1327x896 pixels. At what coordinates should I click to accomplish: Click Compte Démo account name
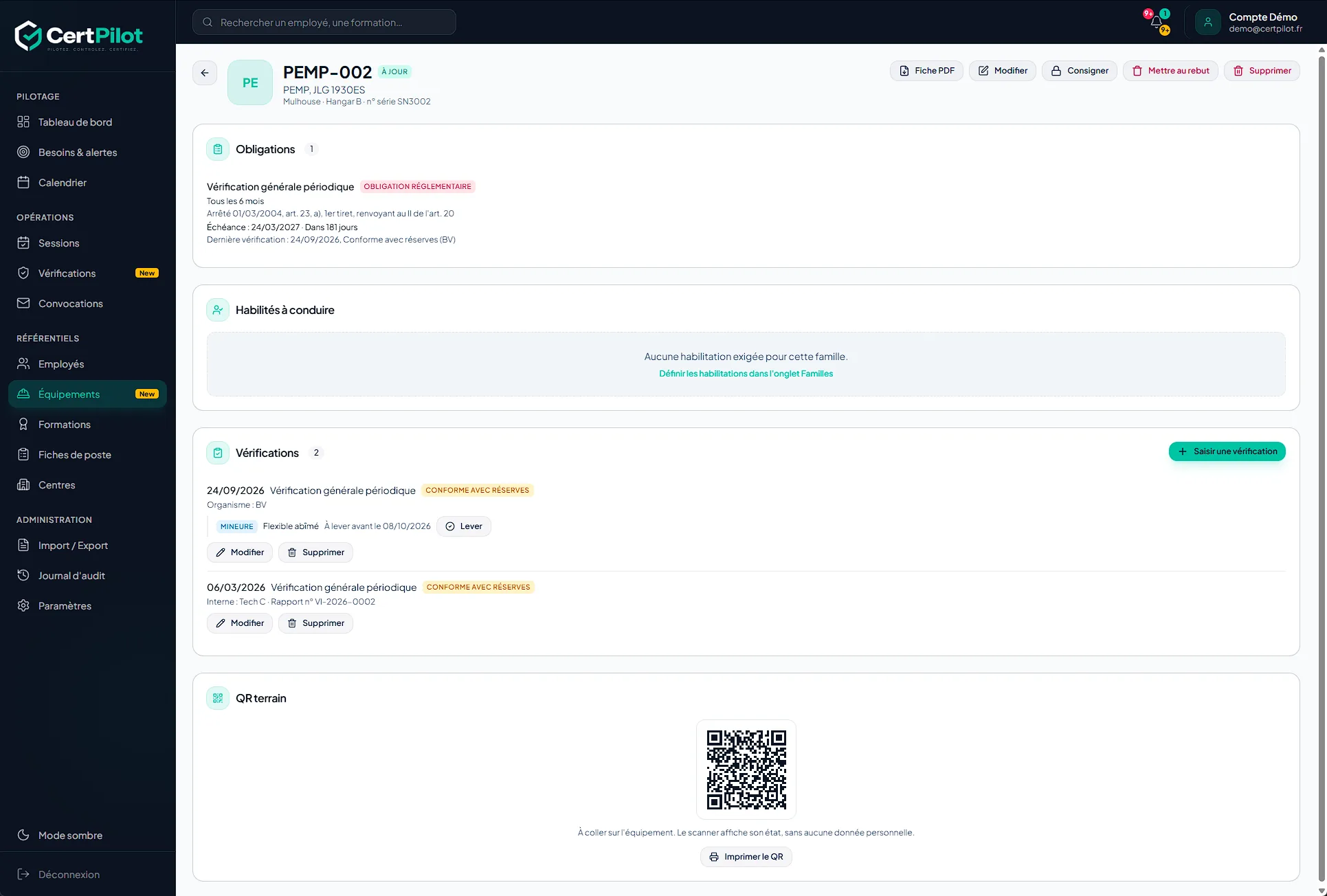[1263, 17]
